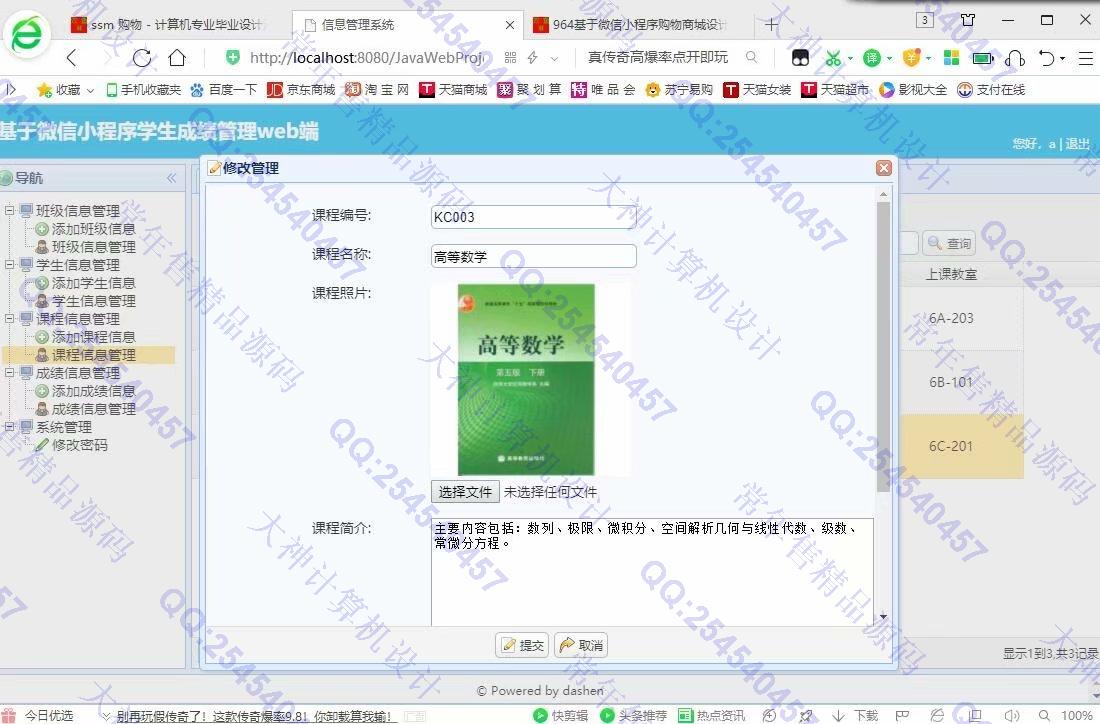Cancel the edit with 取消 button
This screenshot has height=724, width=1100.
click(581, 645)
